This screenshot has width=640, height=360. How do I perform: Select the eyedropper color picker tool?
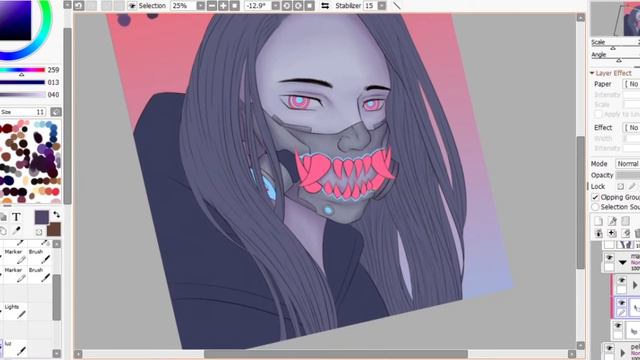click(16, 231)
